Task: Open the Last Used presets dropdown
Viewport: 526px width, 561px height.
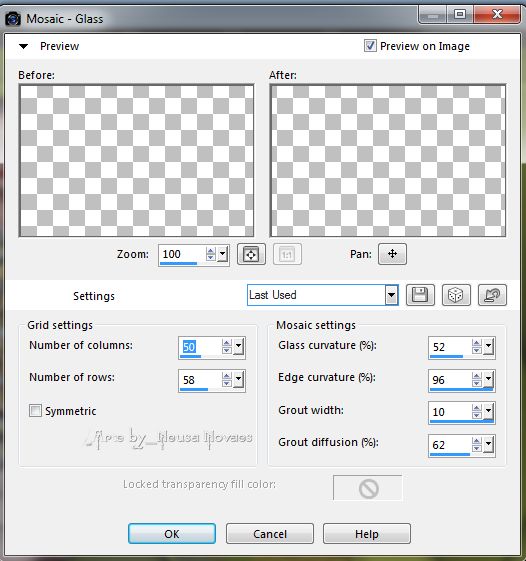Action: (391, 295)
